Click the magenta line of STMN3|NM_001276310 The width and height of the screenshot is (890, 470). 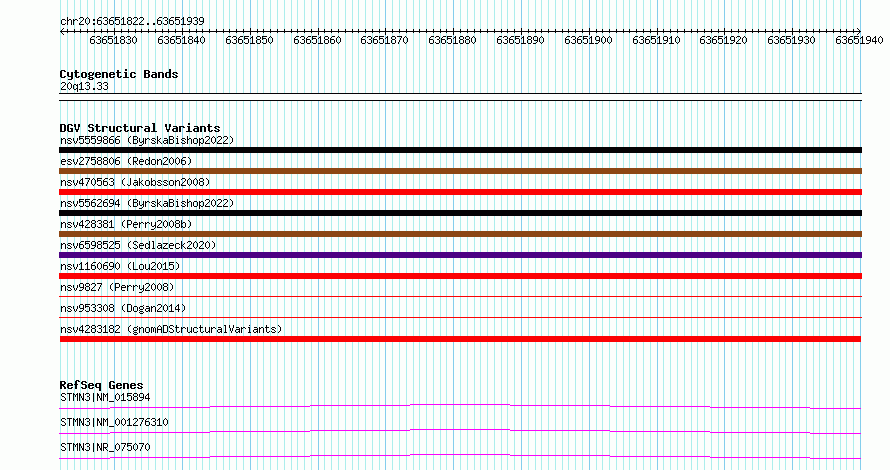(x=460, y=431)
